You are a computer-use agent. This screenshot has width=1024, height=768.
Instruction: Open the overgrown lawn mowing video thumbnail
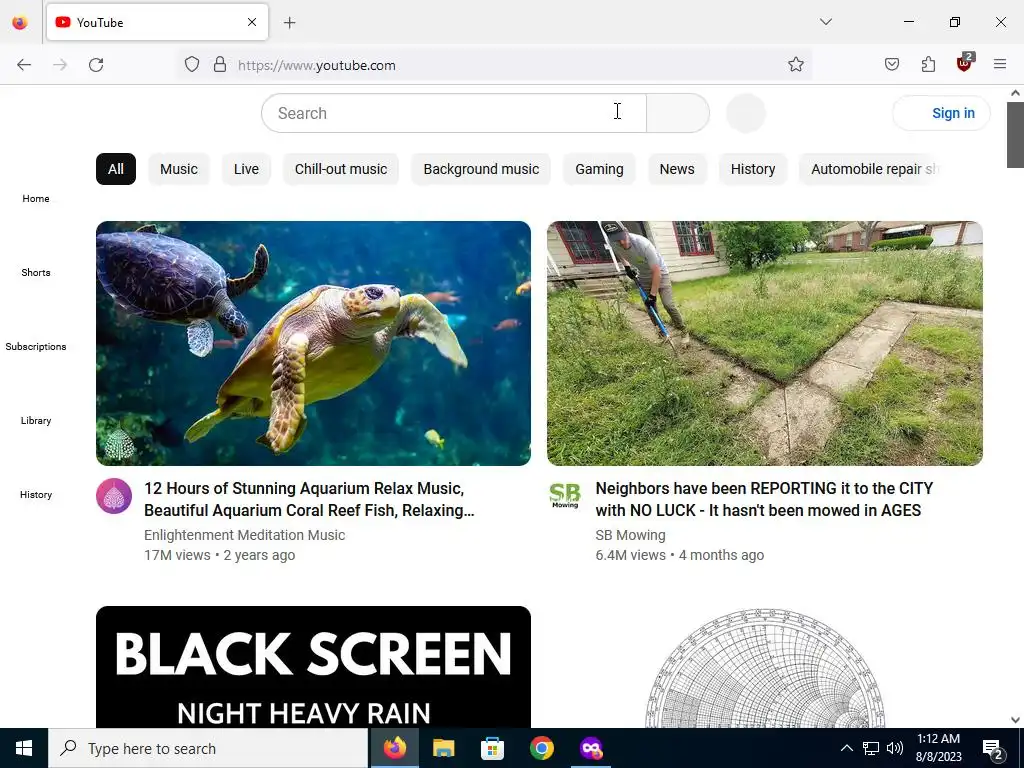pyautogui.click(x=765, y=344)
